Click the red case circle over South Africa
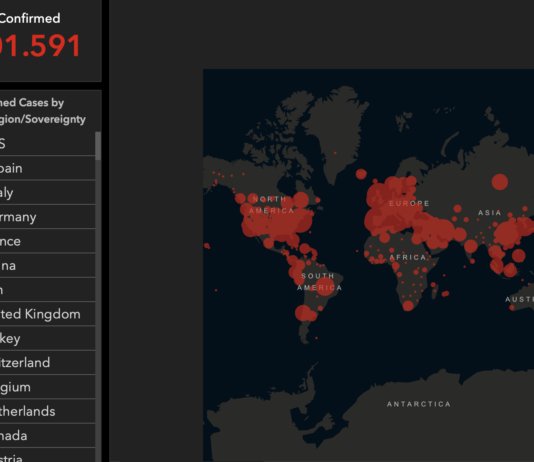The height and width of the screenshot is (462, 534). 408,306
